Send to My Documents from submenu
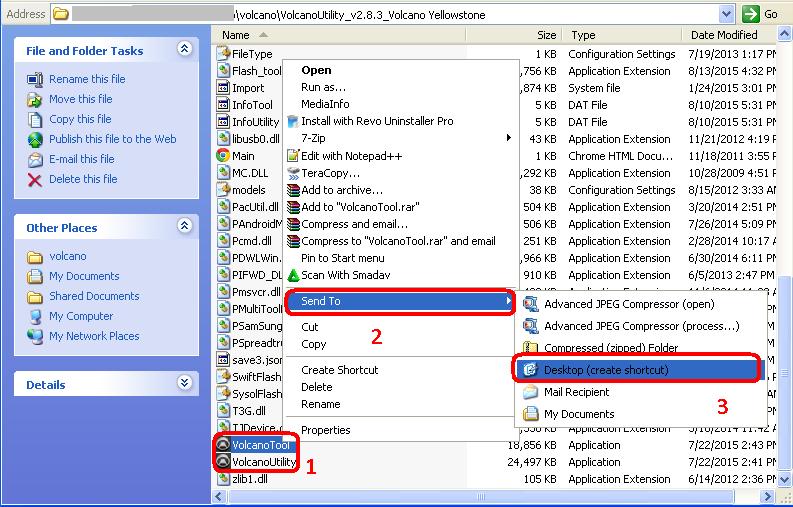The image size is (793, 507). click(x=640, y=414)
